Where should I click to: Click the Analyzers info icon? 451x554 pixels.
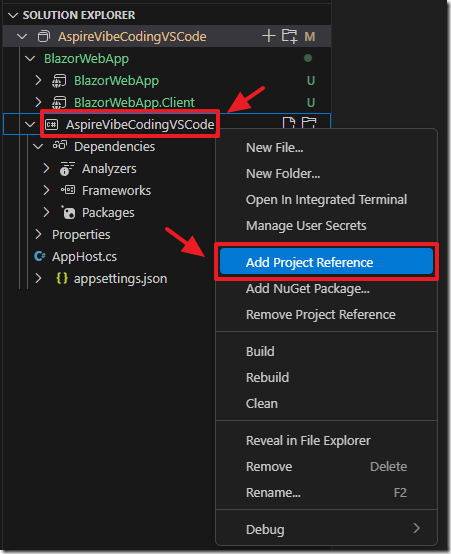click(67, 169)
